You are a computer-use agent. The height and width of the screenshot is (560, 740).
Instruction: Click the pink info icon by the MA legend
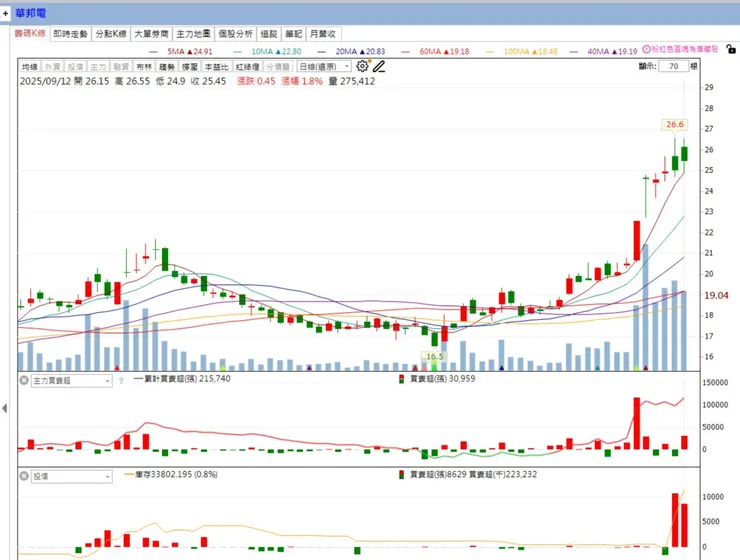tap(647, 49)
